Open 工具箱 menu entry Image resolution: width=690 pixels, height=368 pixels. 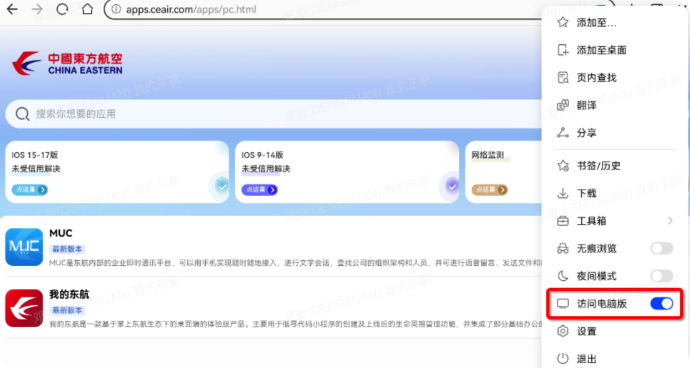coord(615,221)
